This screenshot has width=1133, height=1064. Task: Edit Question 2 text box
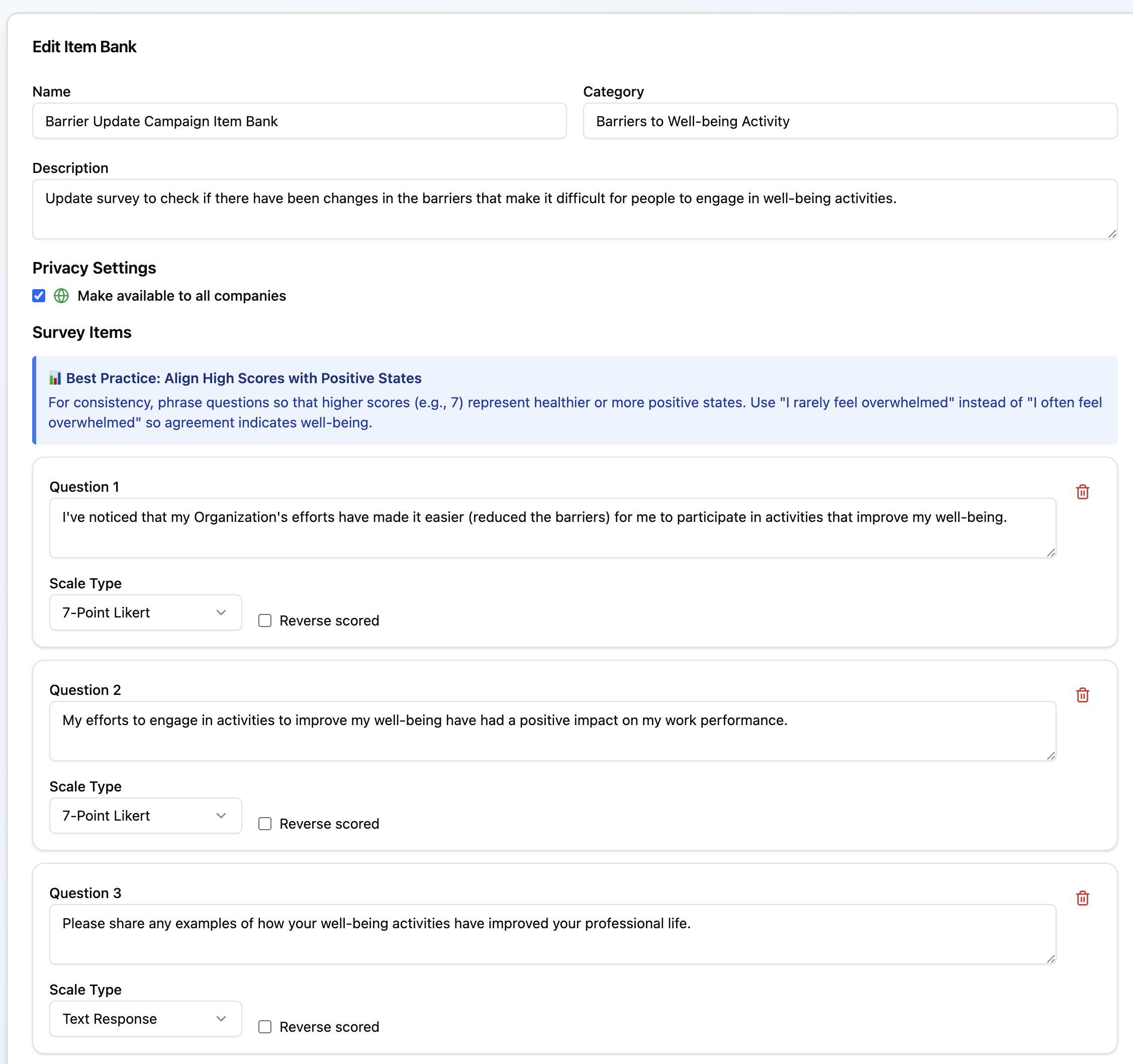coord(552,731)
